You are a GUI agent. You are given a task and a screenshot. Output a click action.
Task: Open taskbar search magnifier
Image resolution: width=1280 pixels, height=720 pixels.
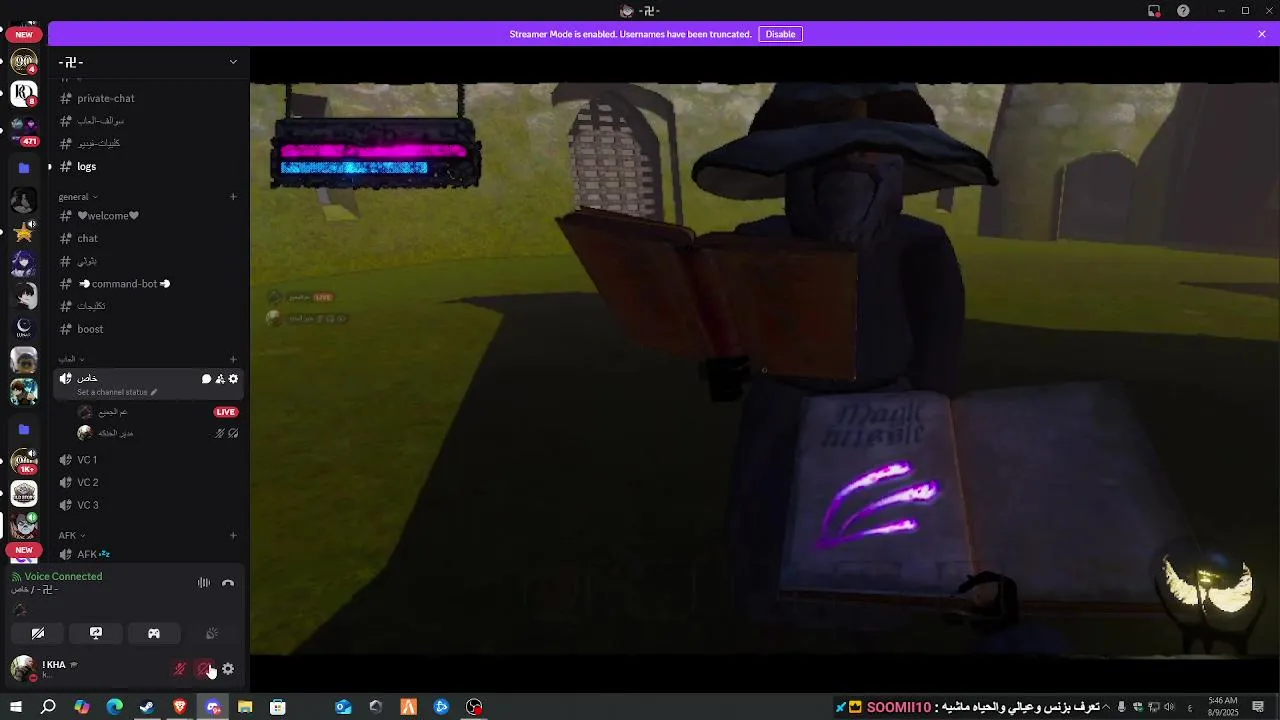[x=48, y=707]
